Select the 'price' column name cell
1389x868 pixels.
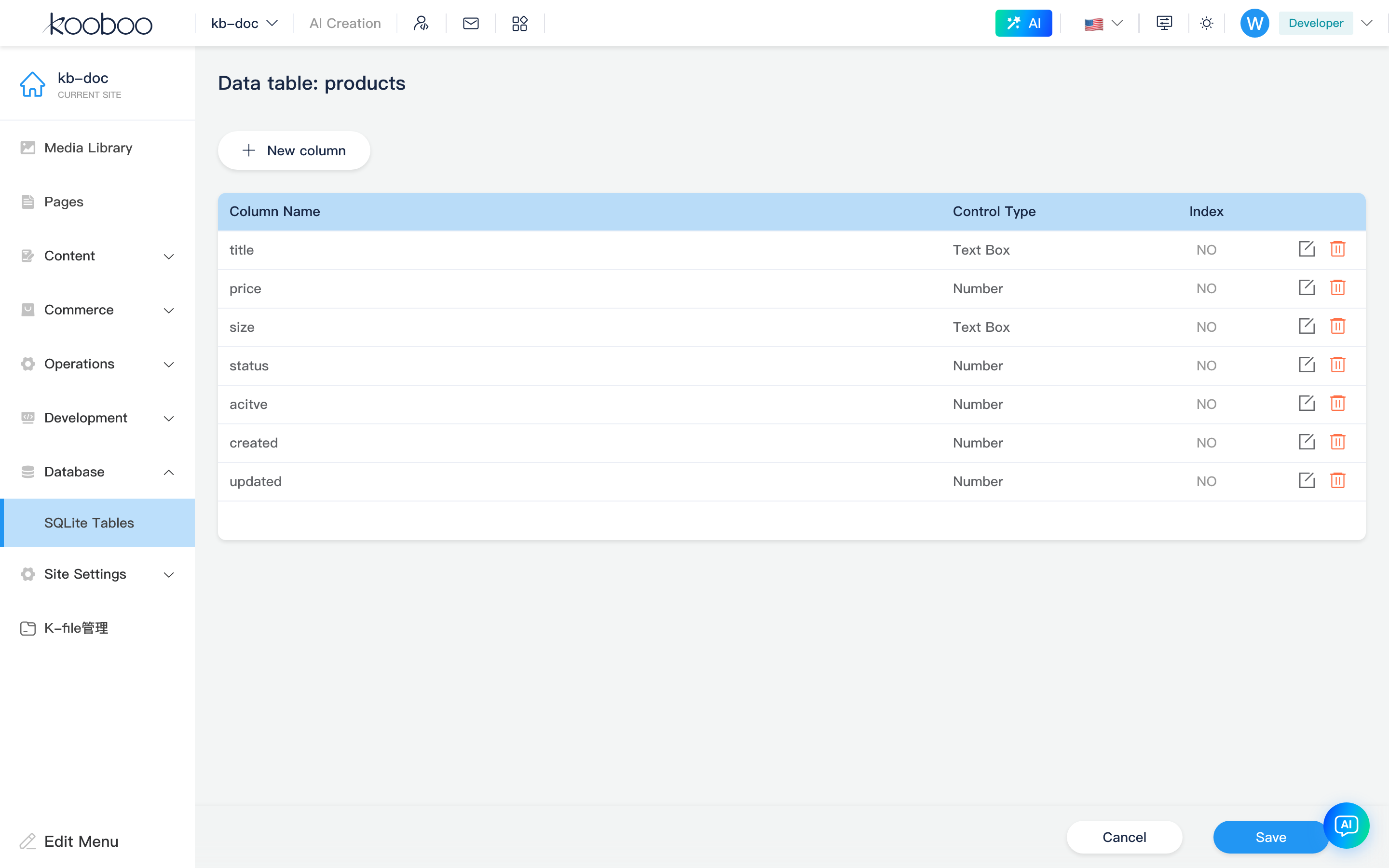(245, 288)
